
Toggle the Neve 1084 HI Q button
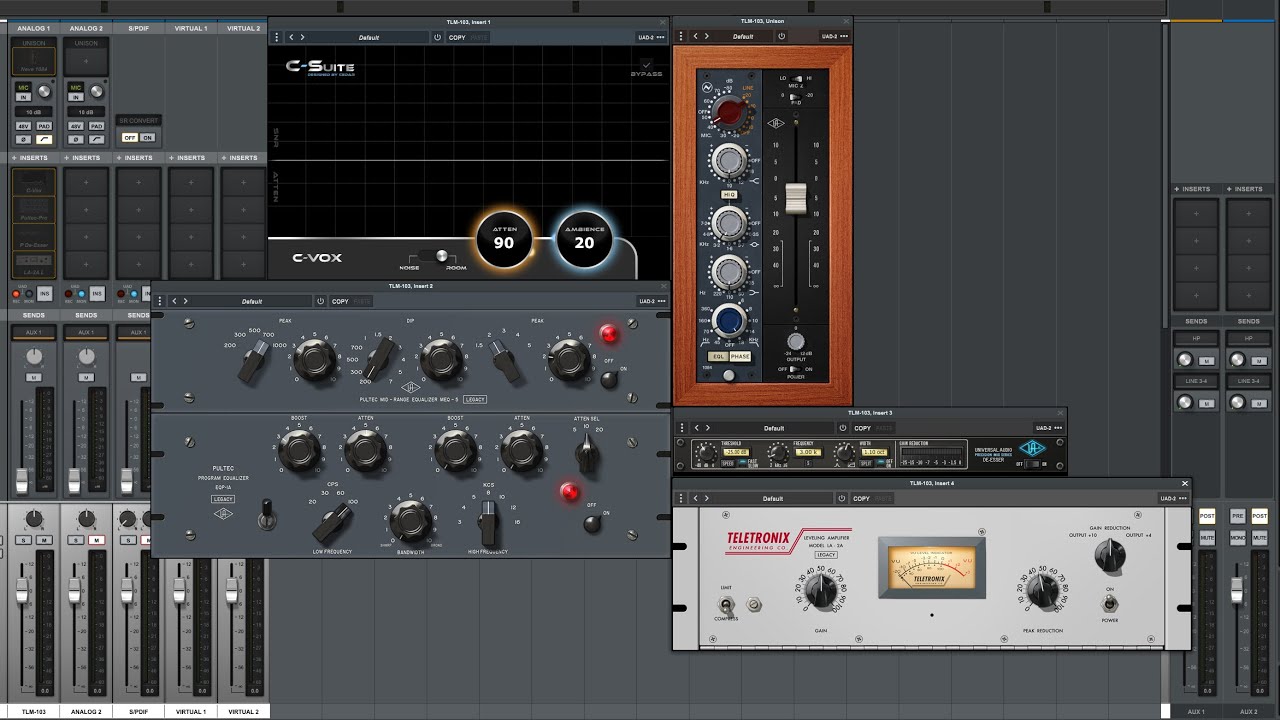click(729, 194)
